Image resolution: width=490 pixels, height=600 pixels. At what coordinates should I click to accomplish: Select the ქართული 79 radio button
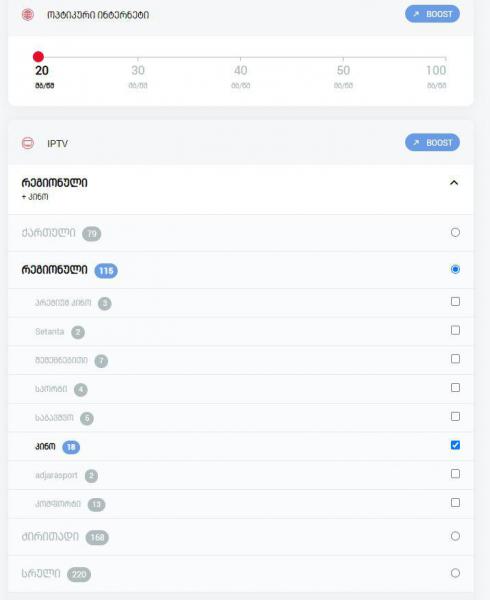point(455,232)
